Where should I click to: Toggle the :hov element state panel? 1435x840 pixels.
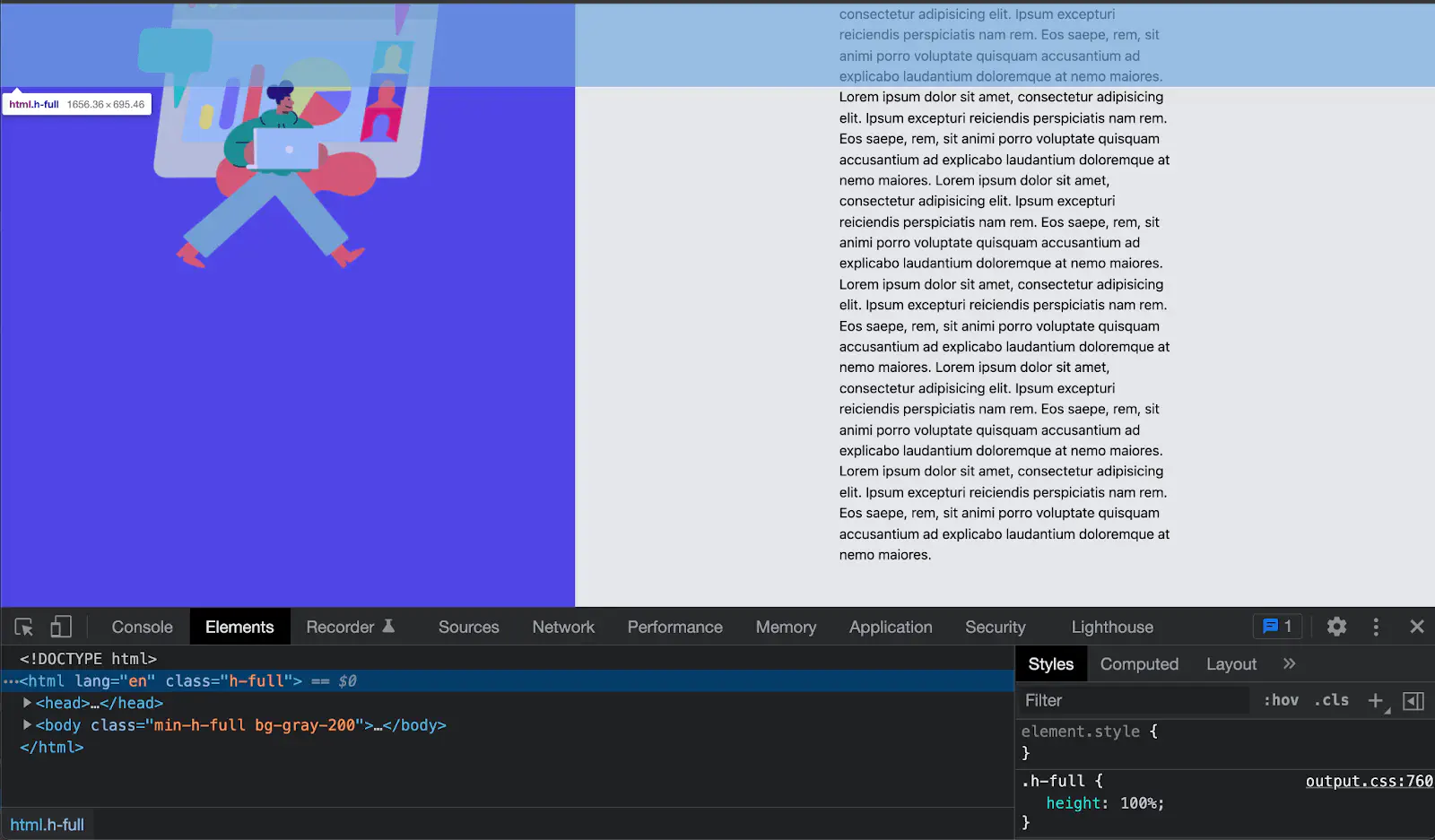coord(1281,700)
